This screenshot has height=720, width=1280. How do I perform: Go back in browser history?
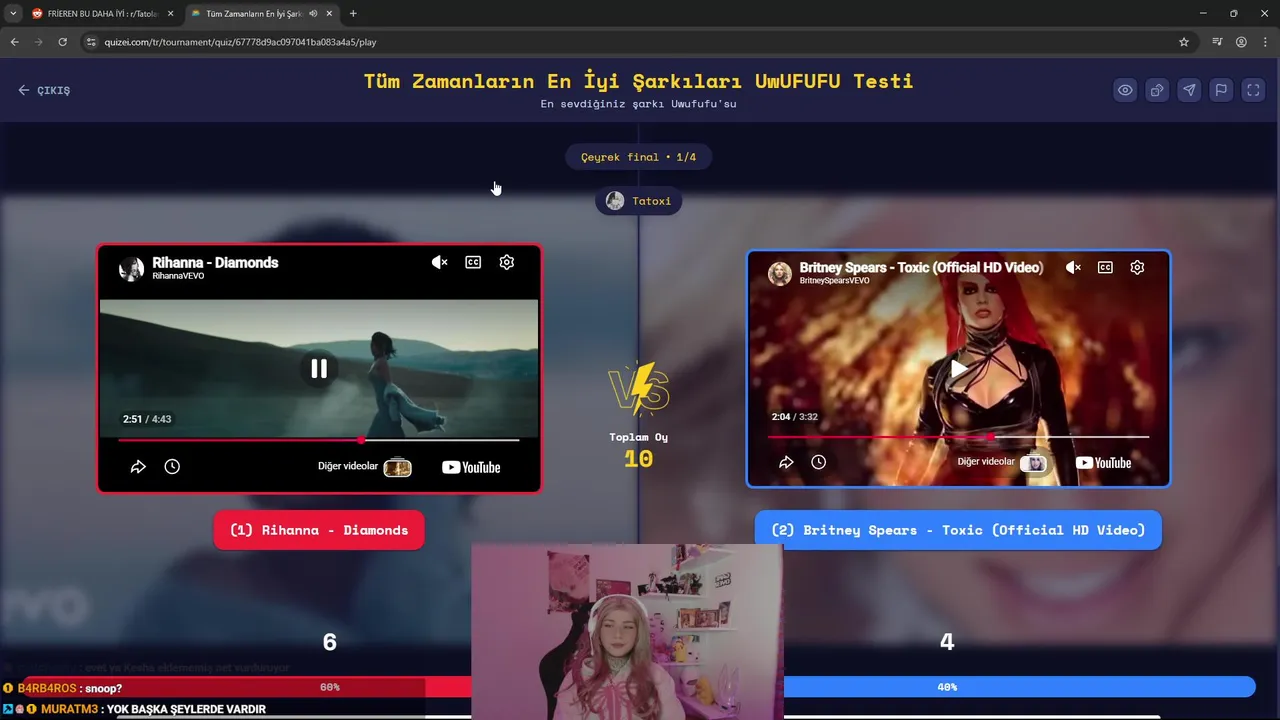coord(14,42)
